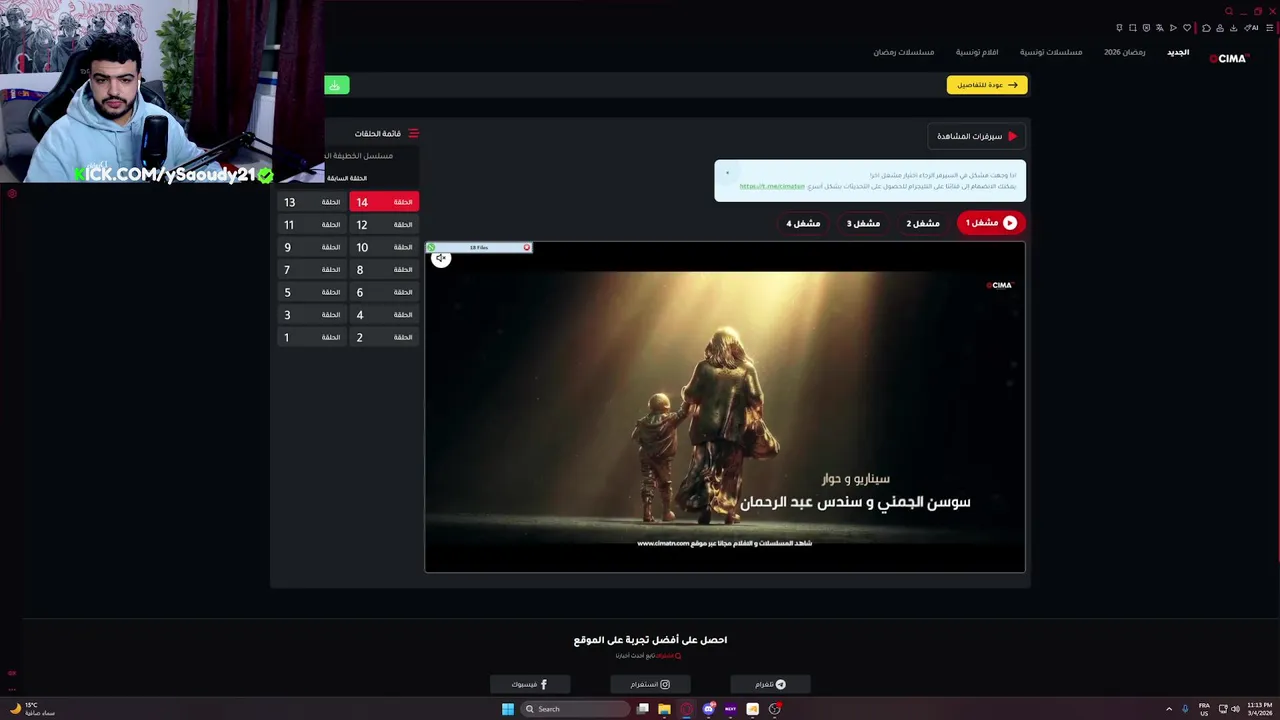Open the الجديد navigation menu item
The height and width of the screenshot is (720, 1280).
[x=1178, y=52]
